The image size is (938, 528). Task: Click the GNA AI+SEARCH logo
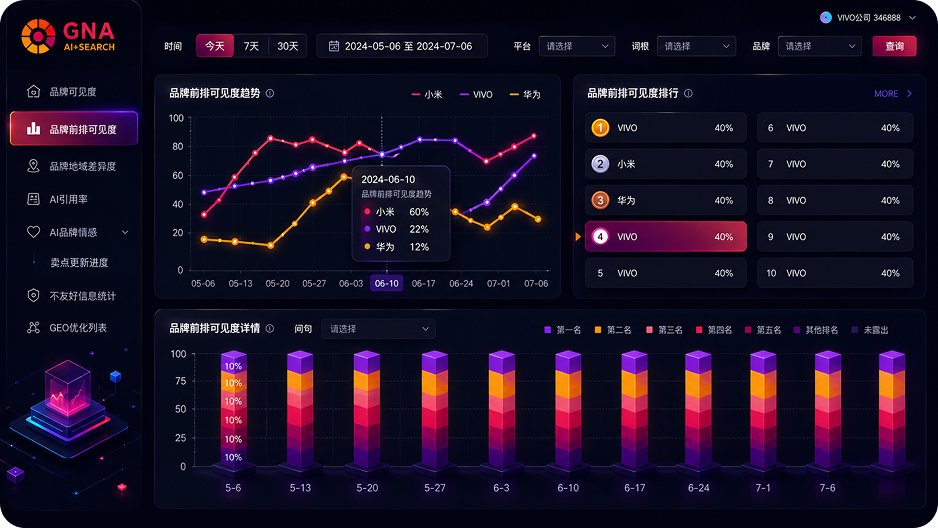[x=68, y=36]
